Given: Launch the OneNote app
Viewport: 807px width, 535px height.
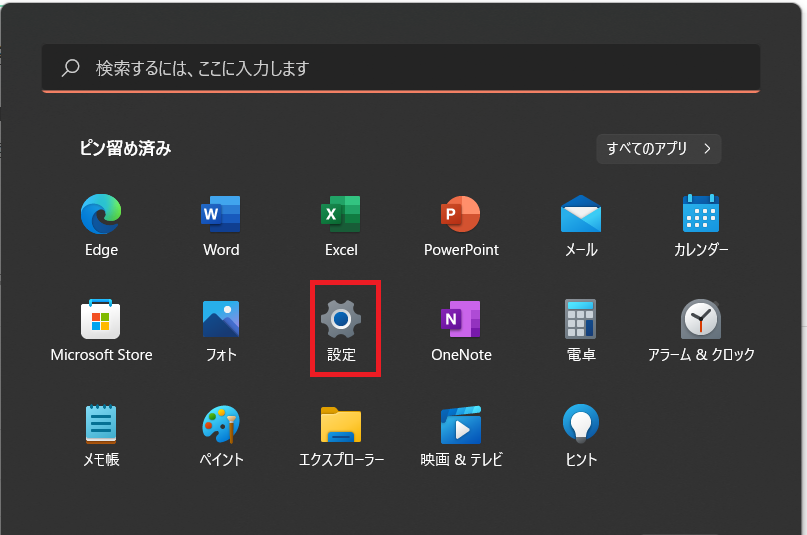Looking at the screenshot, I should click(461, 330).
